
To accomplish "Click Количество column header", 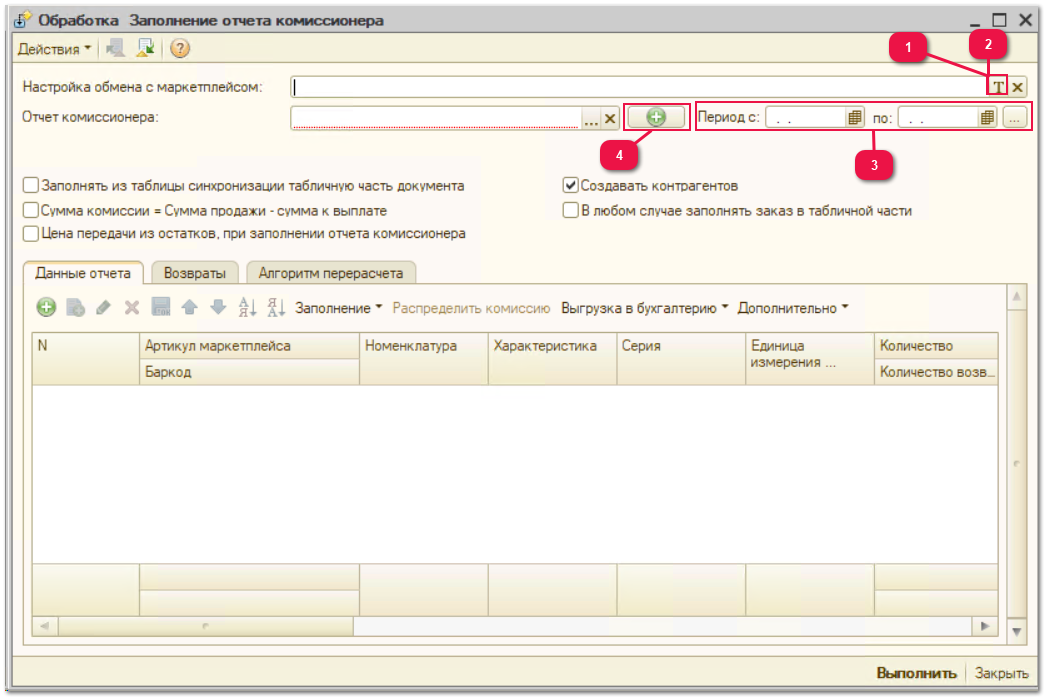I will [x=936, y=346].
